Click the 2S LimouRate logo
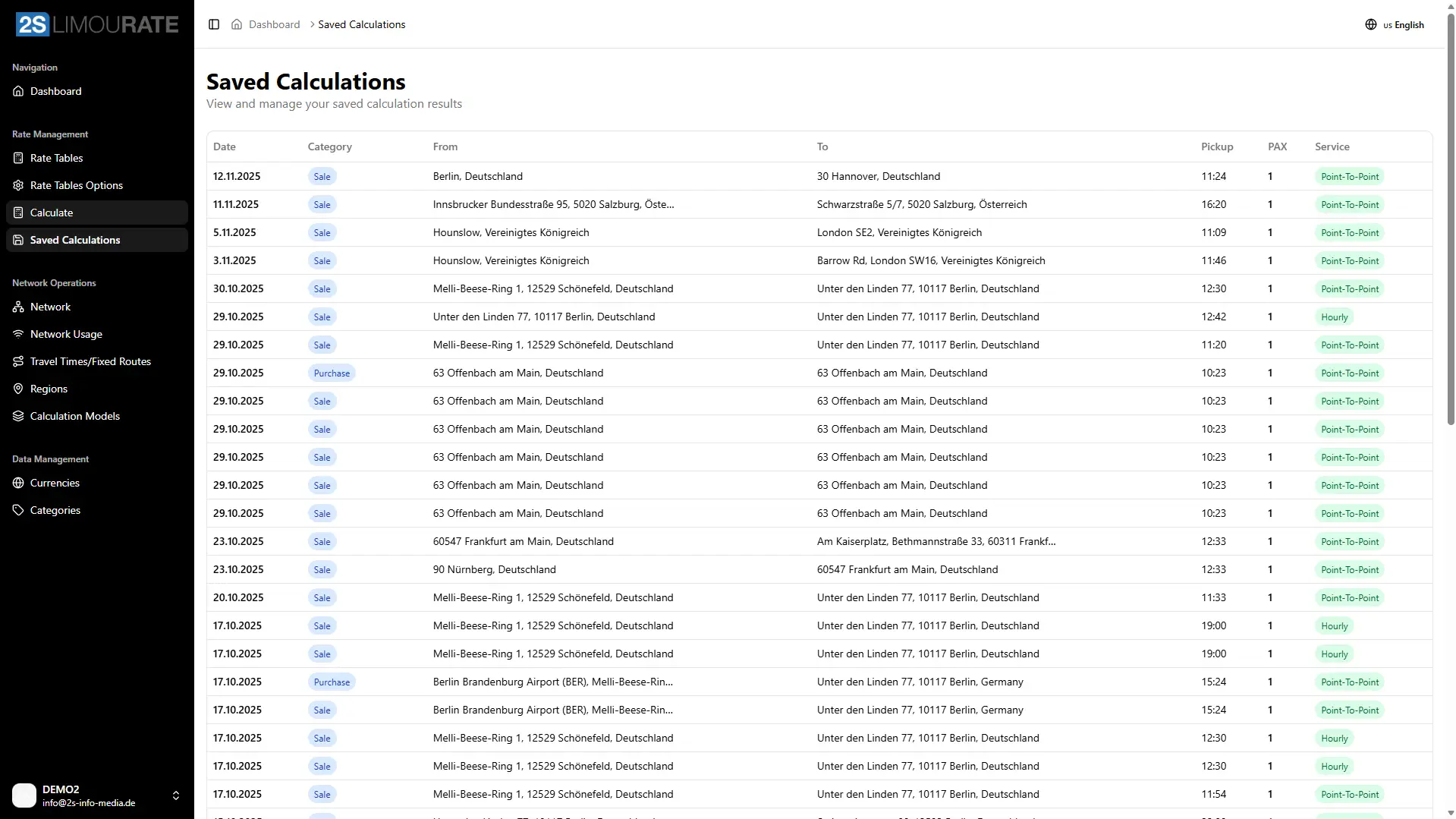The height and width of the screenshot is (819, 1456). 97,24
